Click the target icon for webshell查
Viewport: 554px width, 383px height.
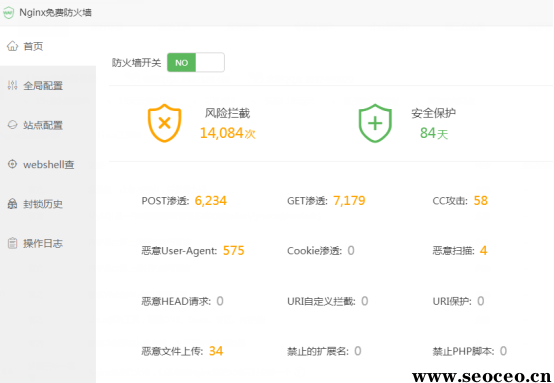pyautogui.click(x=12, y=164)
